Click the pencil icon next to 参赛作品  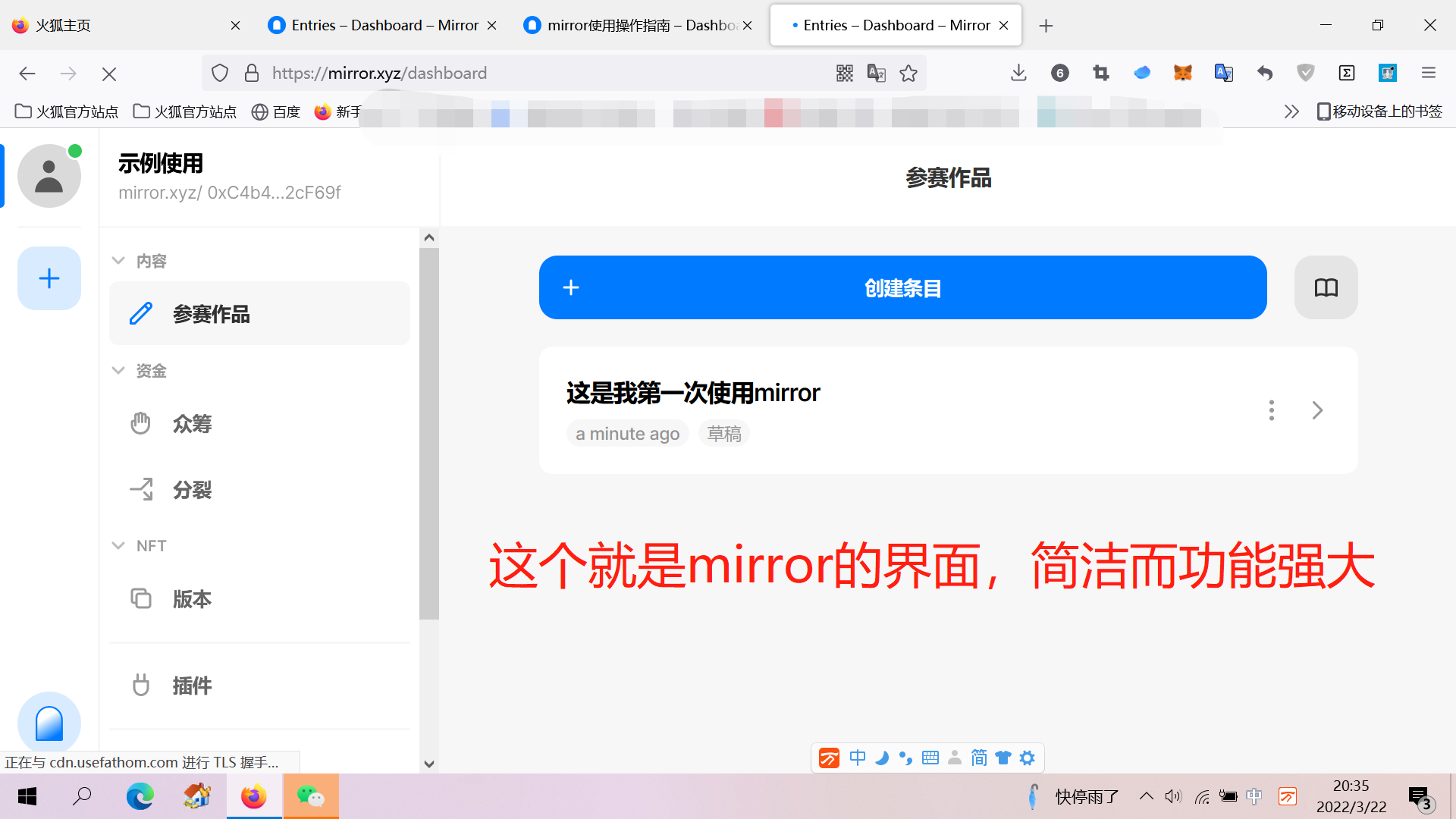tap(141, 313)
